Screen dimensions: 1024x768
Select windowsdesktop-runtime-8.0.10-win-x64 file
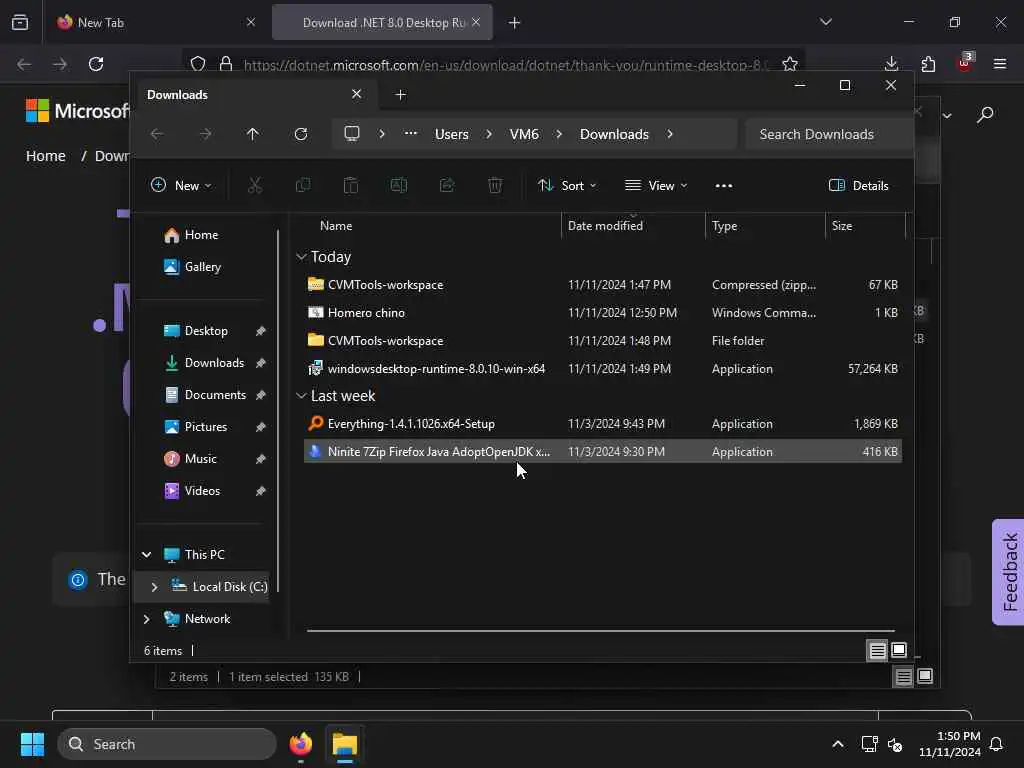coord(603,368)
